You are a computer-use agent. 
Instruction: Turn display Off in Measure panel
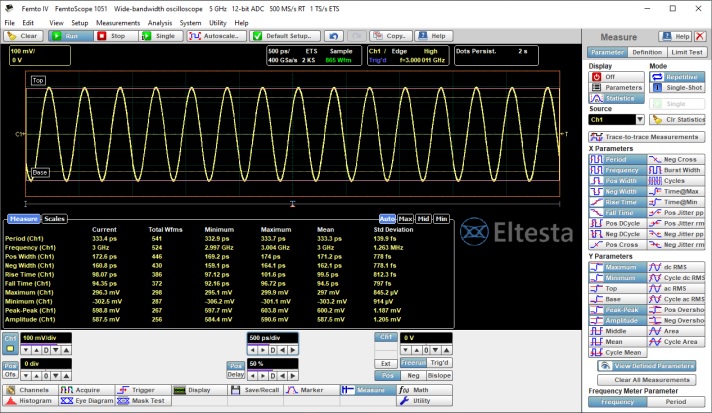tap(609, 76)
